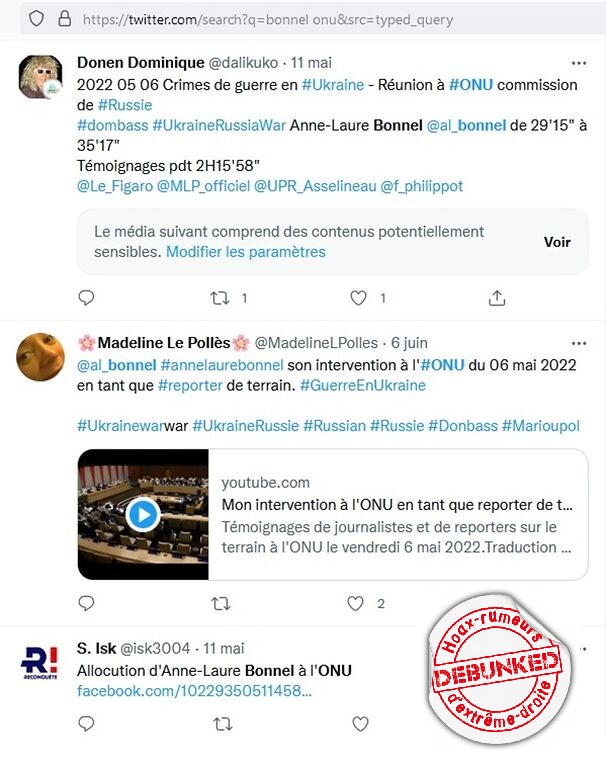606x768 pixels.
Task: Like S. Isk's tweet
Action: [360, 723]
